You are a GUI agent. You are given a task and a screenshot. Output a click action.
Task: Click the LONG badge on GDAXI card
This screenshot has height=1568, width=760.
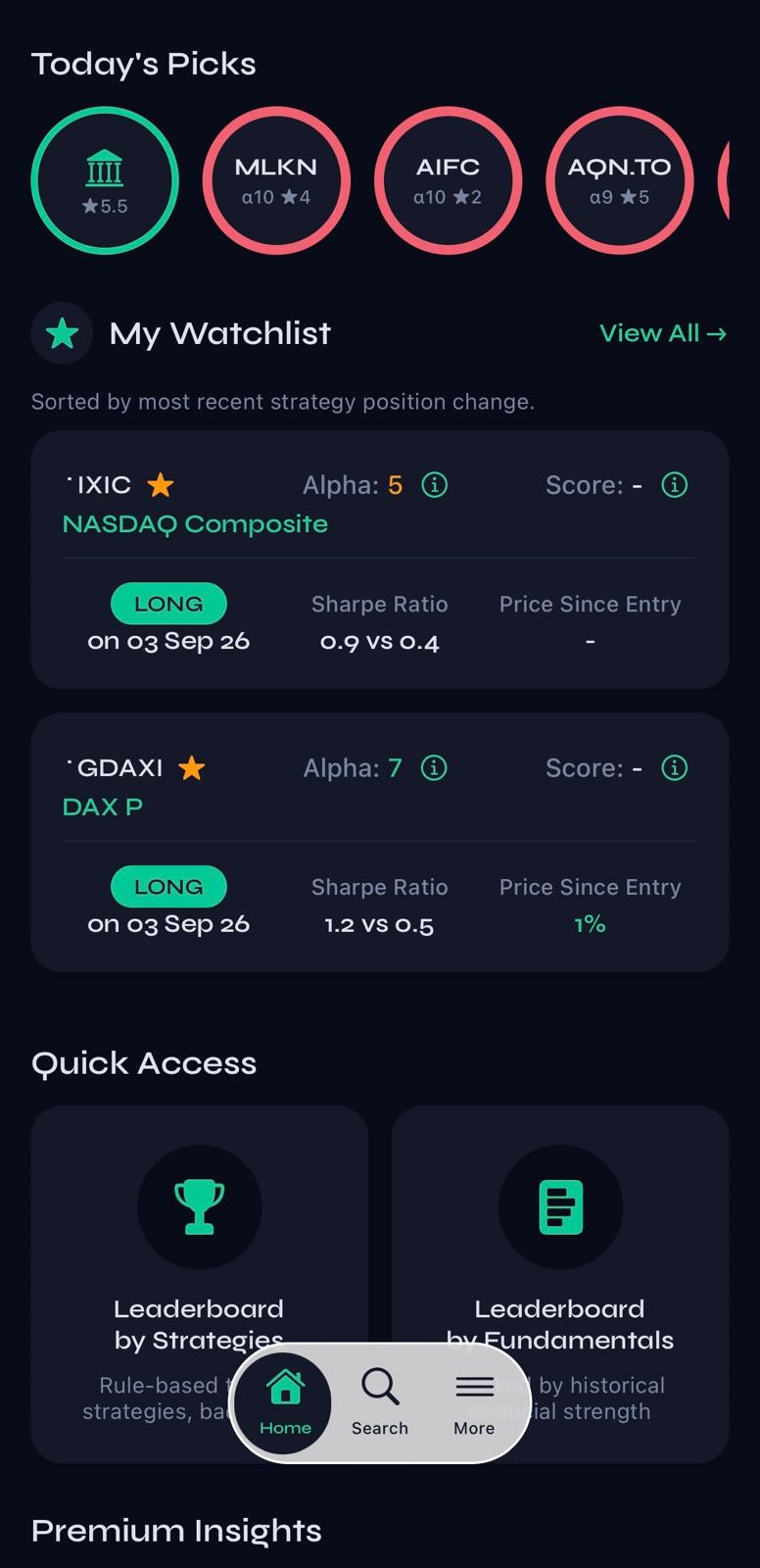(168, 886)
